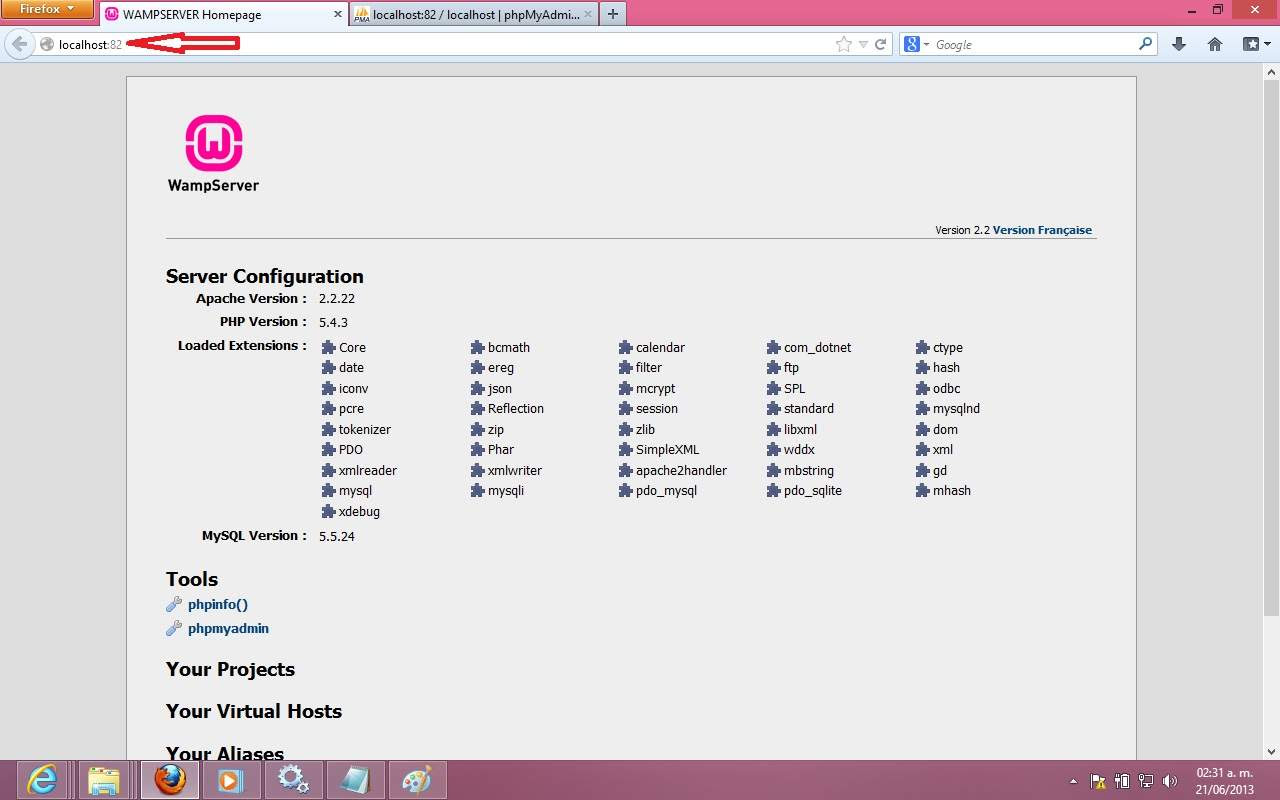Select MySQL version value 5.5.24
The height and width of the screenshot is (800, 1280).
point(337,536)
